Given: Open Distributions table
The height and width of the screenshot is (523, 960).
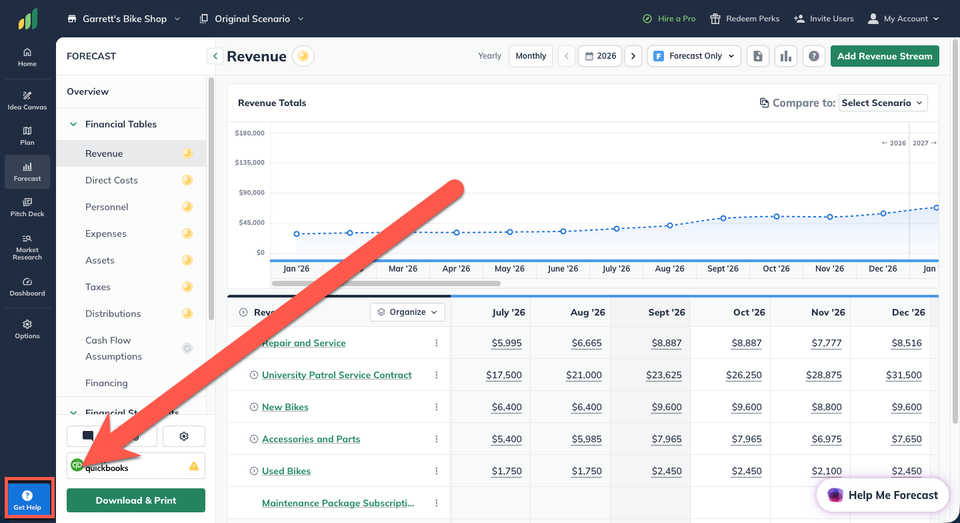Looking at the screenshot, I should click(113, 313).
